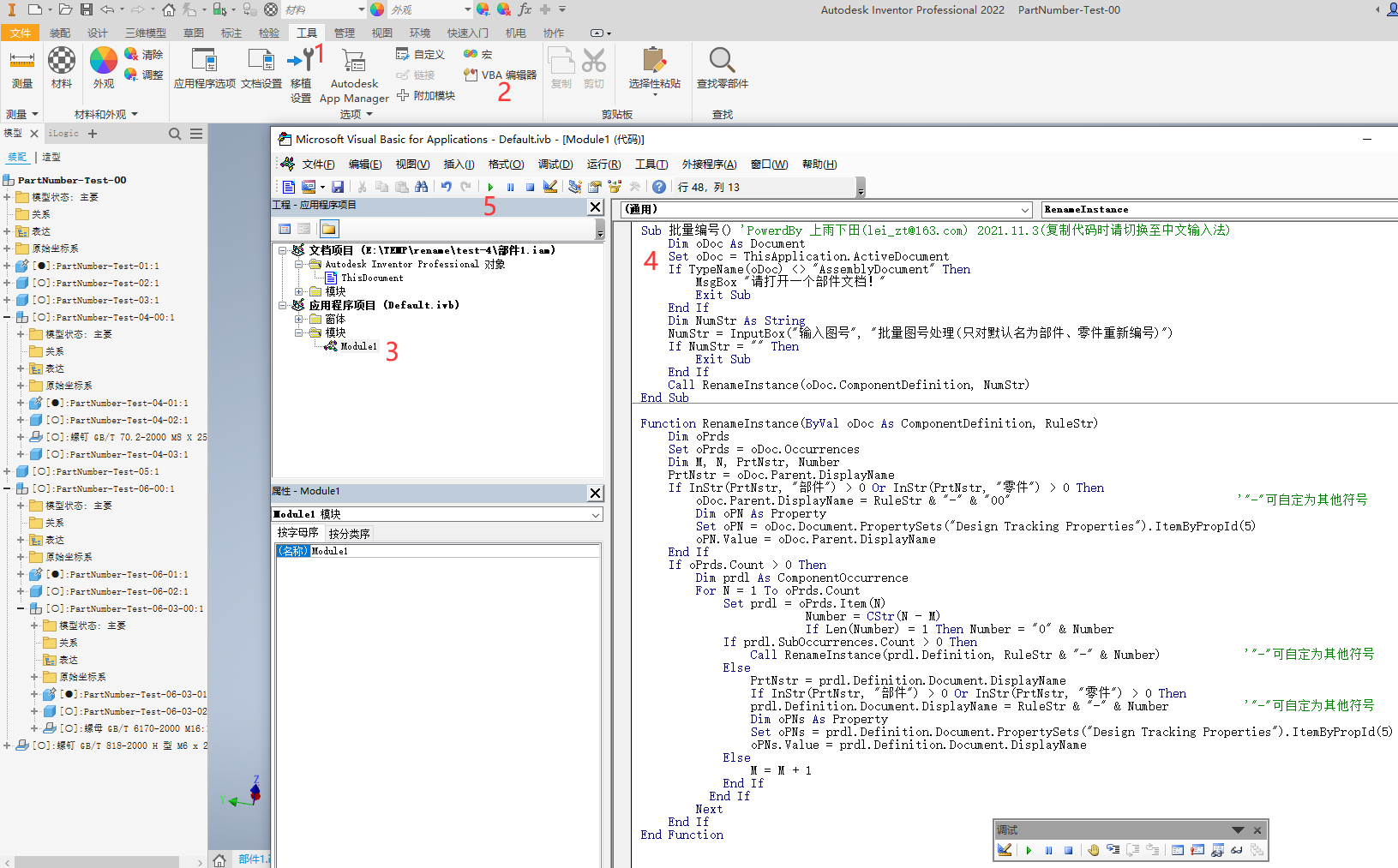Select the 管理 ribbon tab
Image resolution: width=1398 pixels, height=868 pixels.
point(344,33)
